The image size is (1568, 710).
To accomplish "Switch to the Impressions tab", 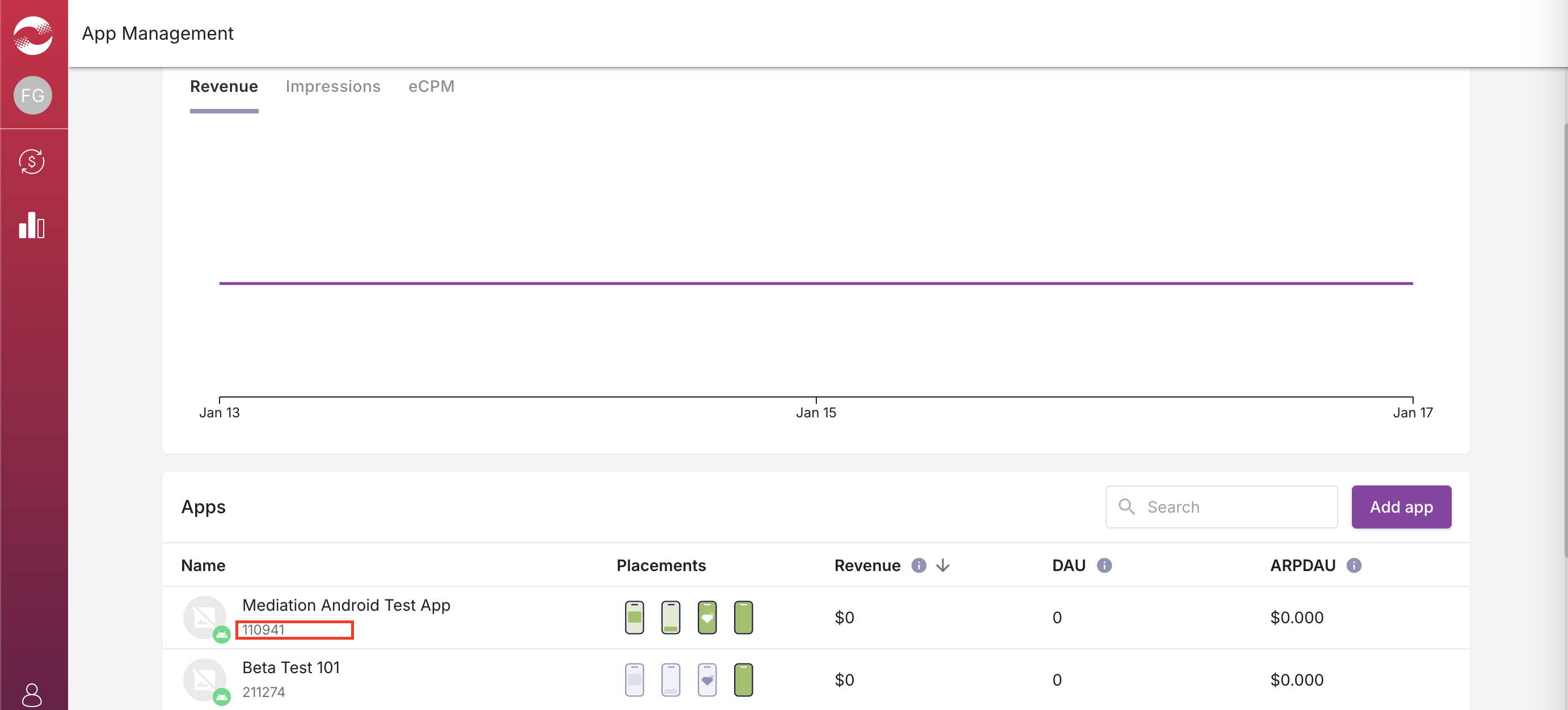I will (333, 86).
